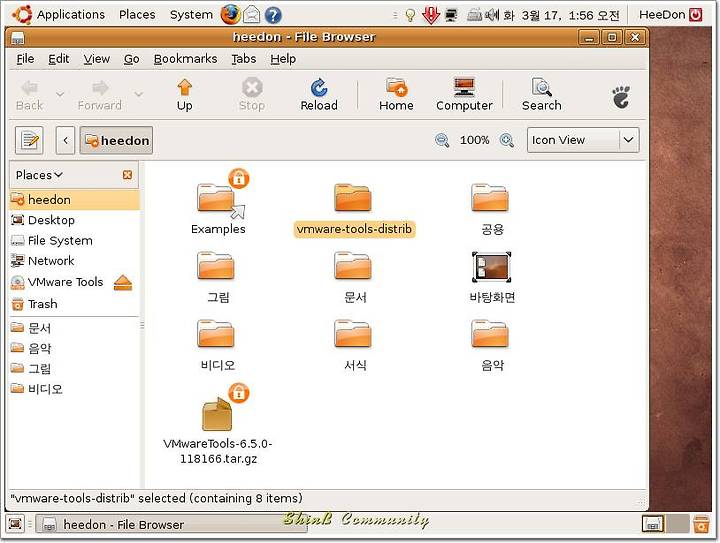Open the 문서 bookmark in sidebar
Image resolution: width=720 pixels, height=543 pixels.
[x=74, y=328]
